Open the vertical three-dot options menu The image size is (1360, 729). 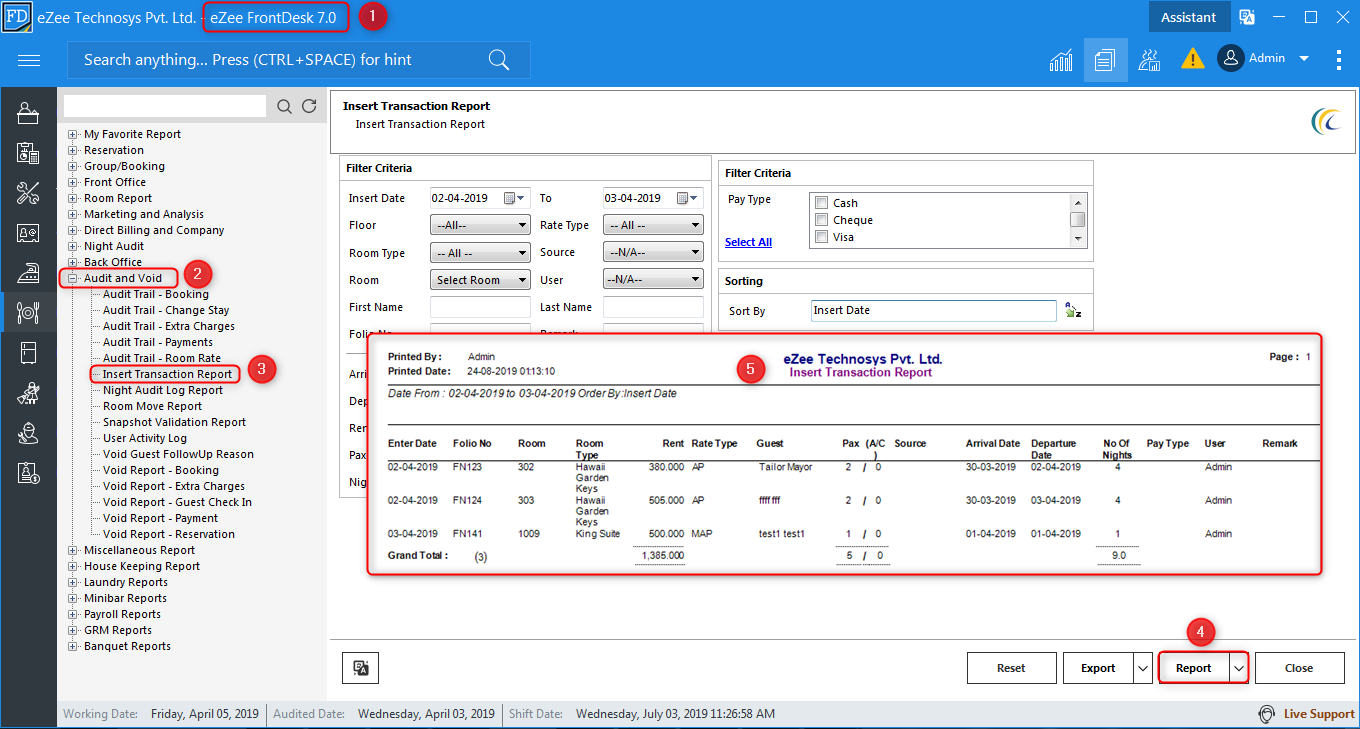[1339, 60]
